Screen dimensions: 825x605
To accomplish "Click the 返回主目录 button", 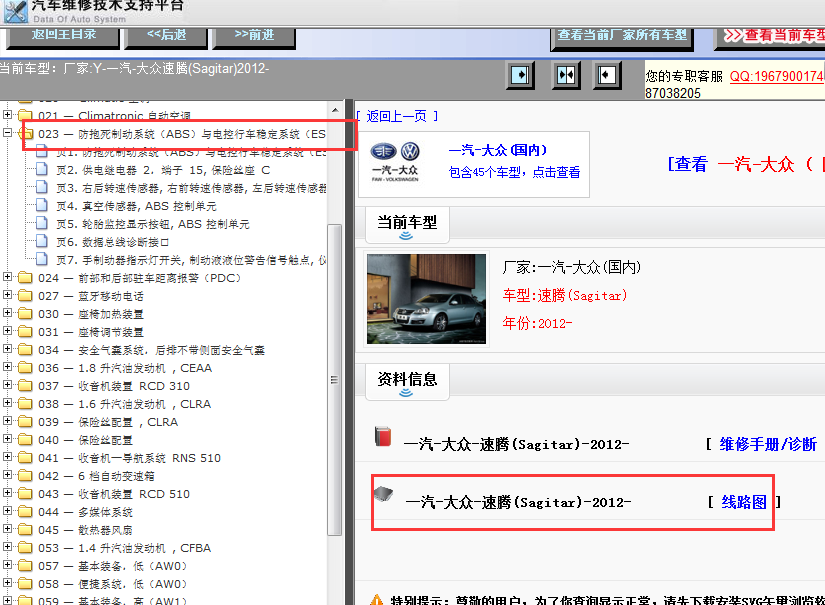I will pyautogui.click(x=63, y=37).
